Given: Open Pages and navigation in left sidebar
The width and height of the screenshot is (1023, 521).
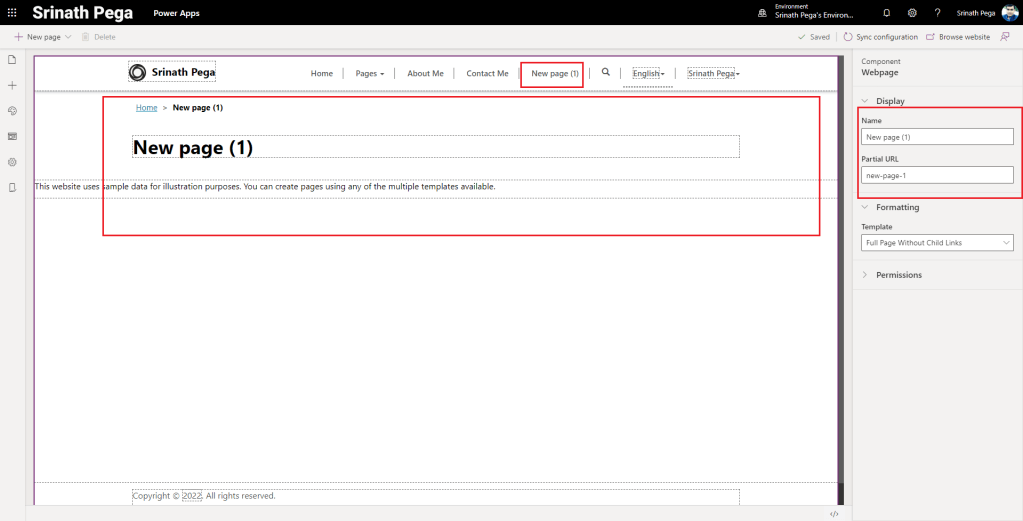Looking at the screenshot, I should 12,60.
